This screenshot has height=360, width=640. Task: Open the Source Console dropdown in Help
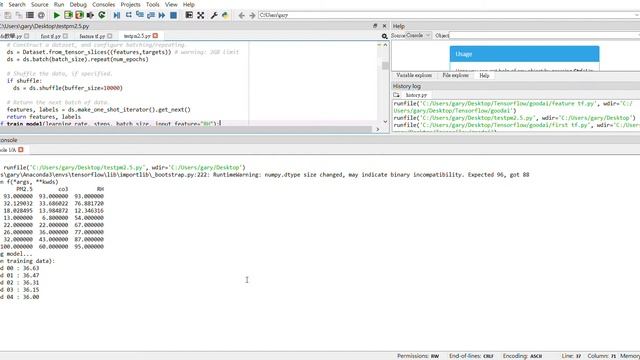click(x=418, y=36)
